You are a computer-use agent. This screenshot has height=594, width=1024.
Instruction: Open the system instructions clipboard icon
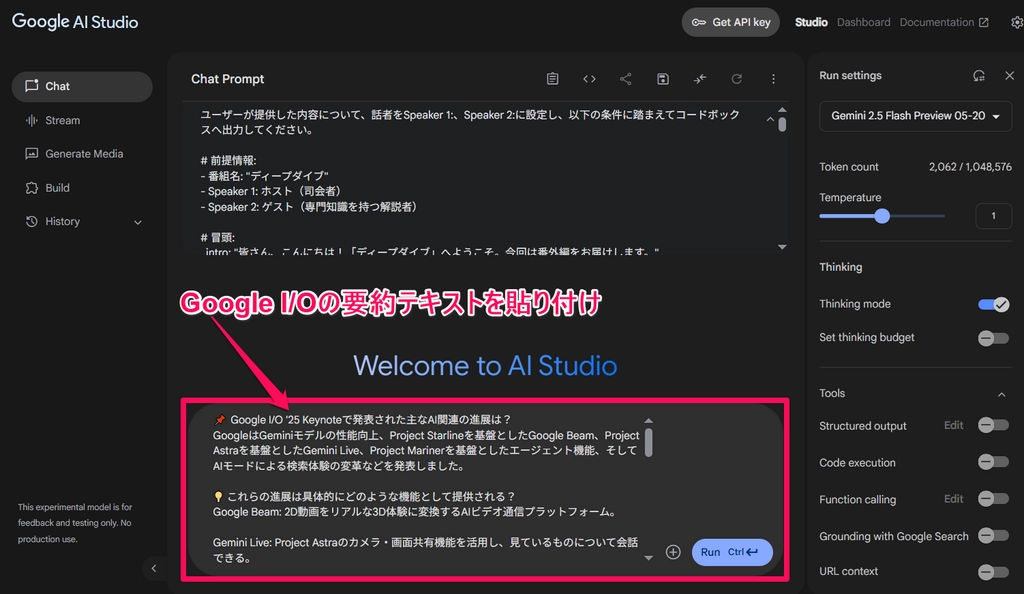coord(552,79)
